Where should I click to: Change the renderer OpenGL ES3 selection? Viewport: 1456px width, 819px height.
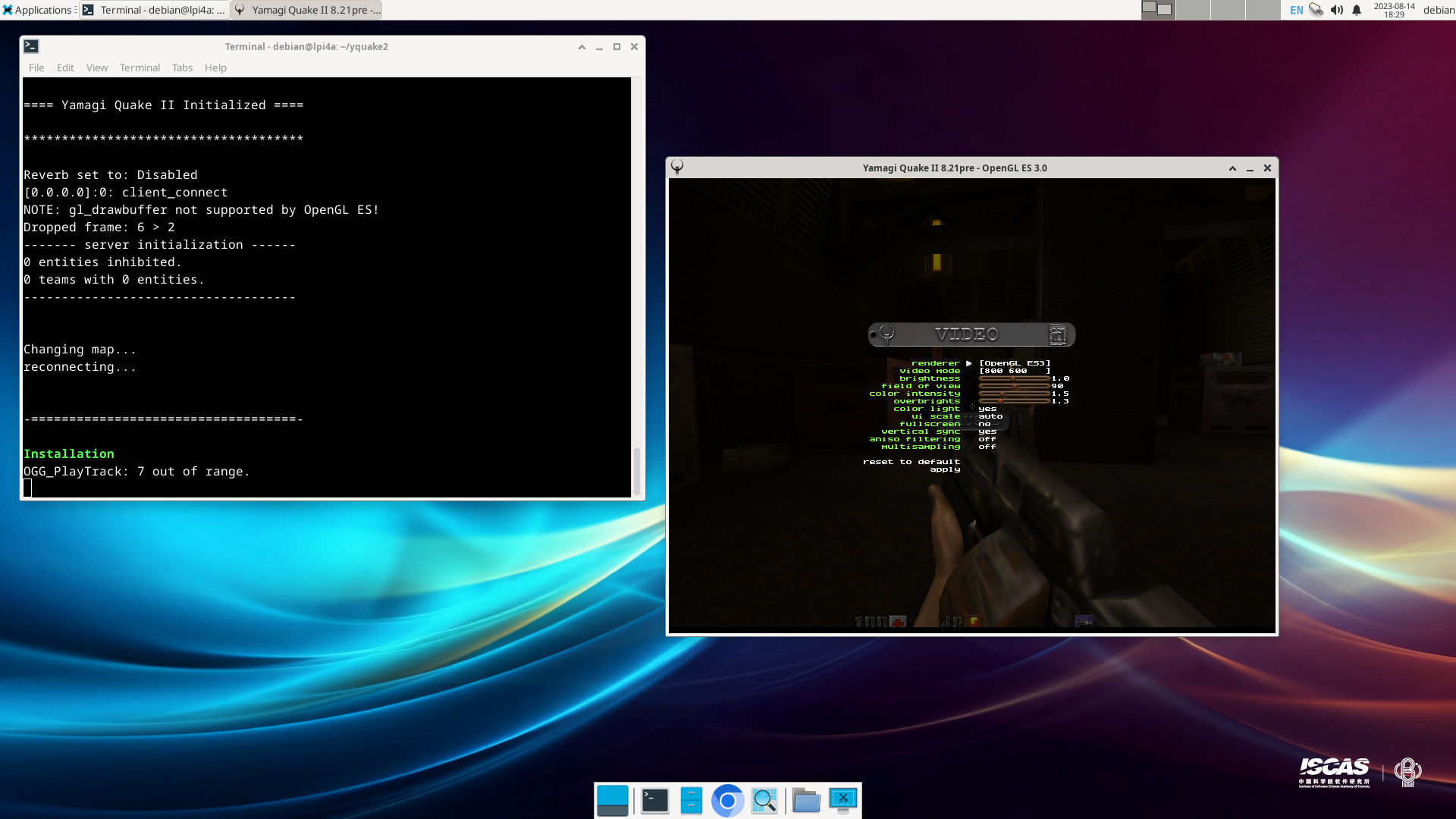pos(1015,363)
